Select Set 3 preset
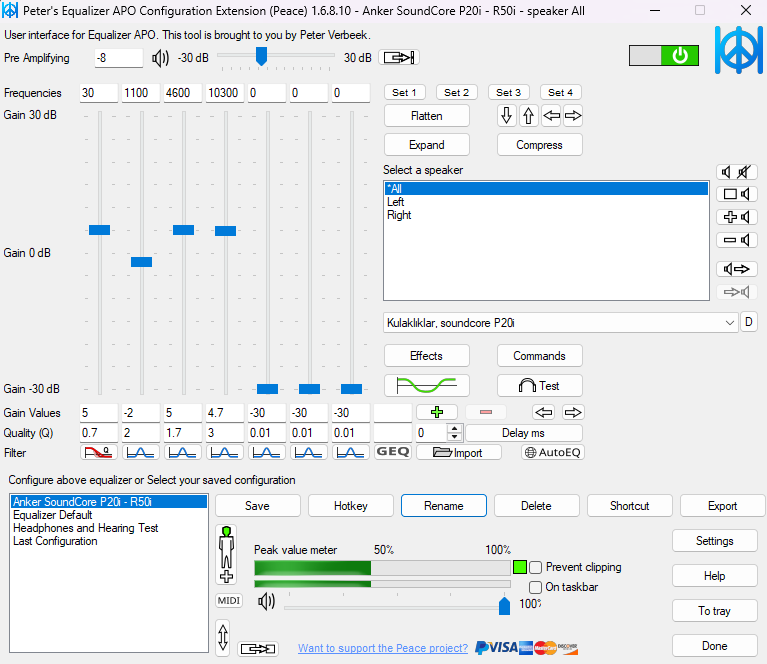 click(x=508, y=92)
